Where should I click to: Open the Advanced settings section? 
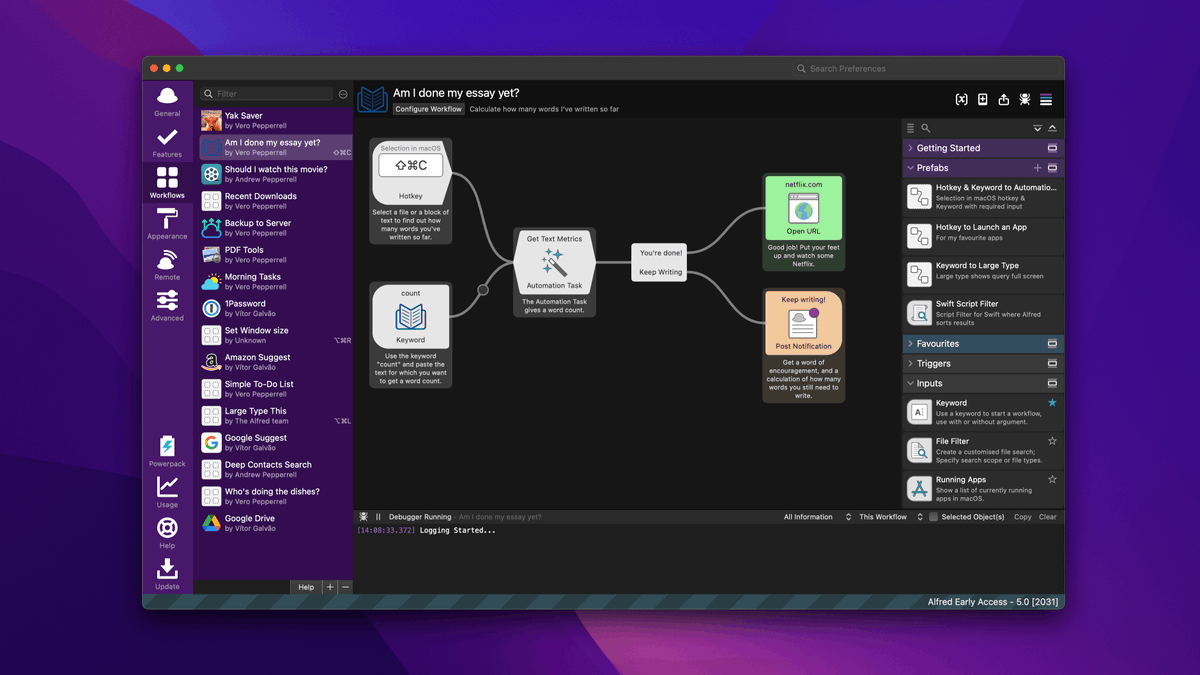167,306
